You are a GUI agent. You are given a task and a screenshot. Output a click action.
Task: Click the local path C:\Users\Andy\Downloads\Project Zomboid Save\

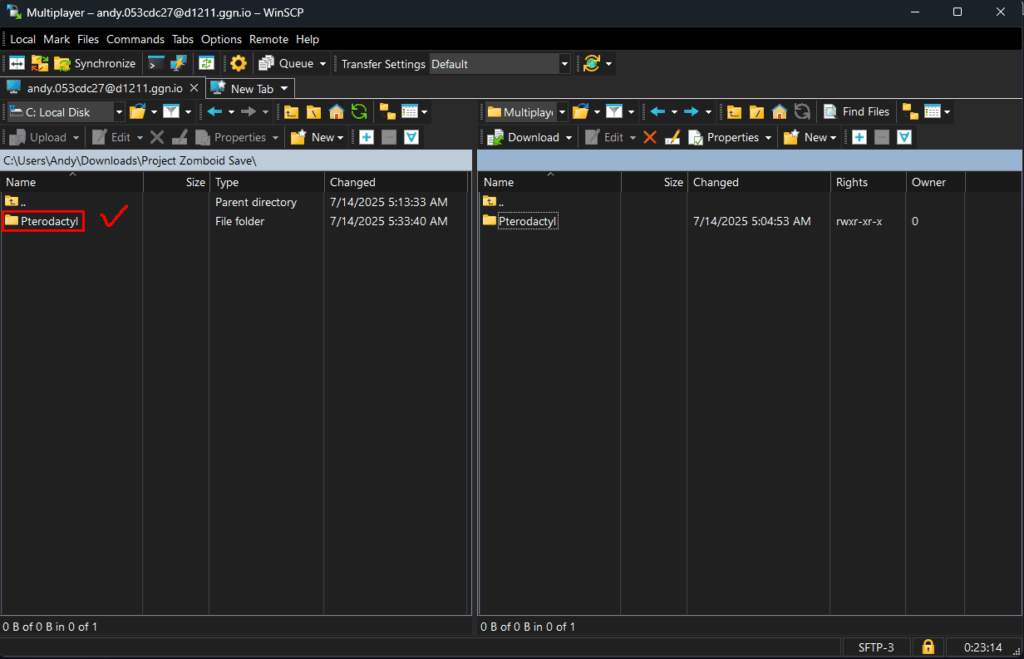tap(130, 161)
